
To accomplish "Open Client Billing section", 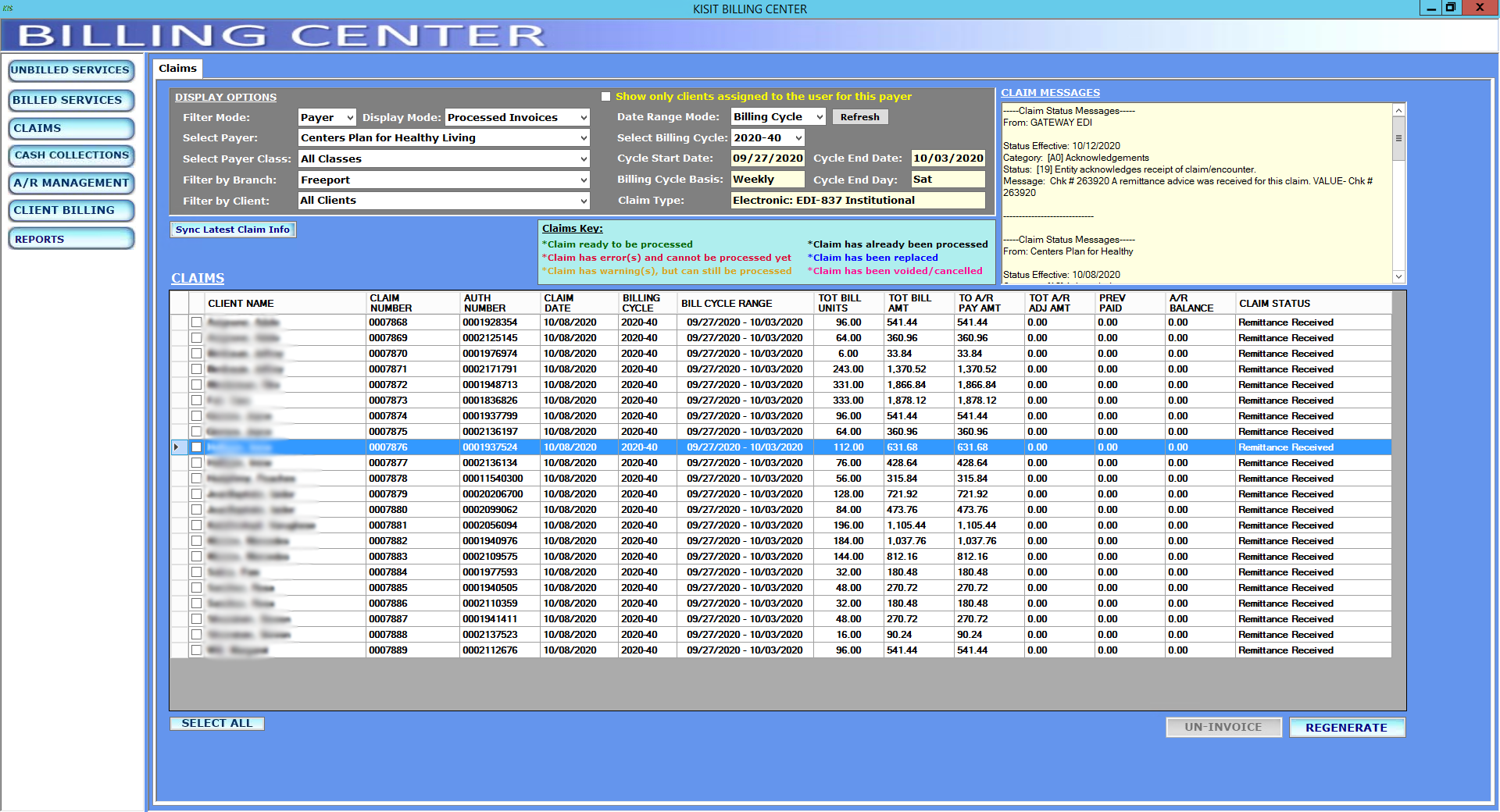I will [x=71, y=210].
